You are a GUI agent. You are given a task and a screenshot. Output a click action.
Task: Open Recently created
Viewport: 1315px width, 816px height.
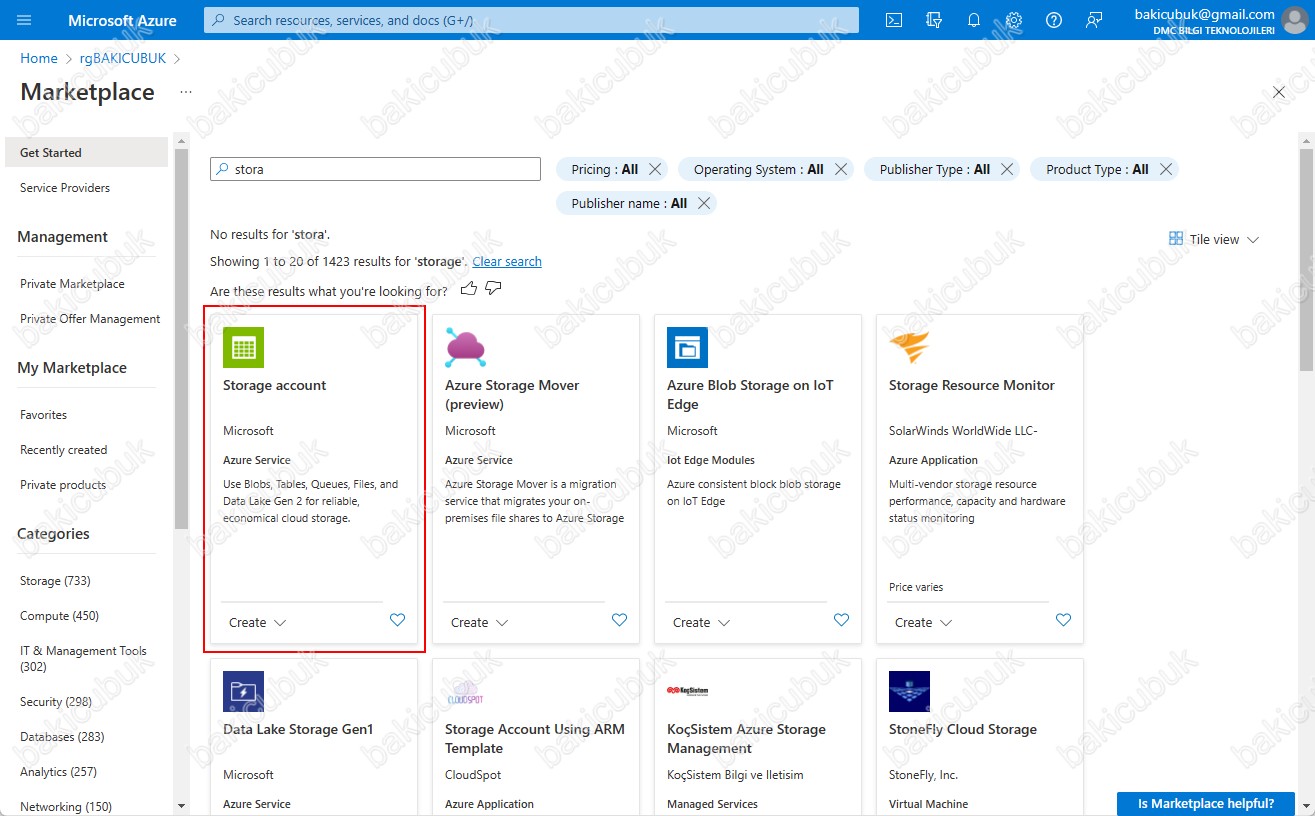coord(63,450)
